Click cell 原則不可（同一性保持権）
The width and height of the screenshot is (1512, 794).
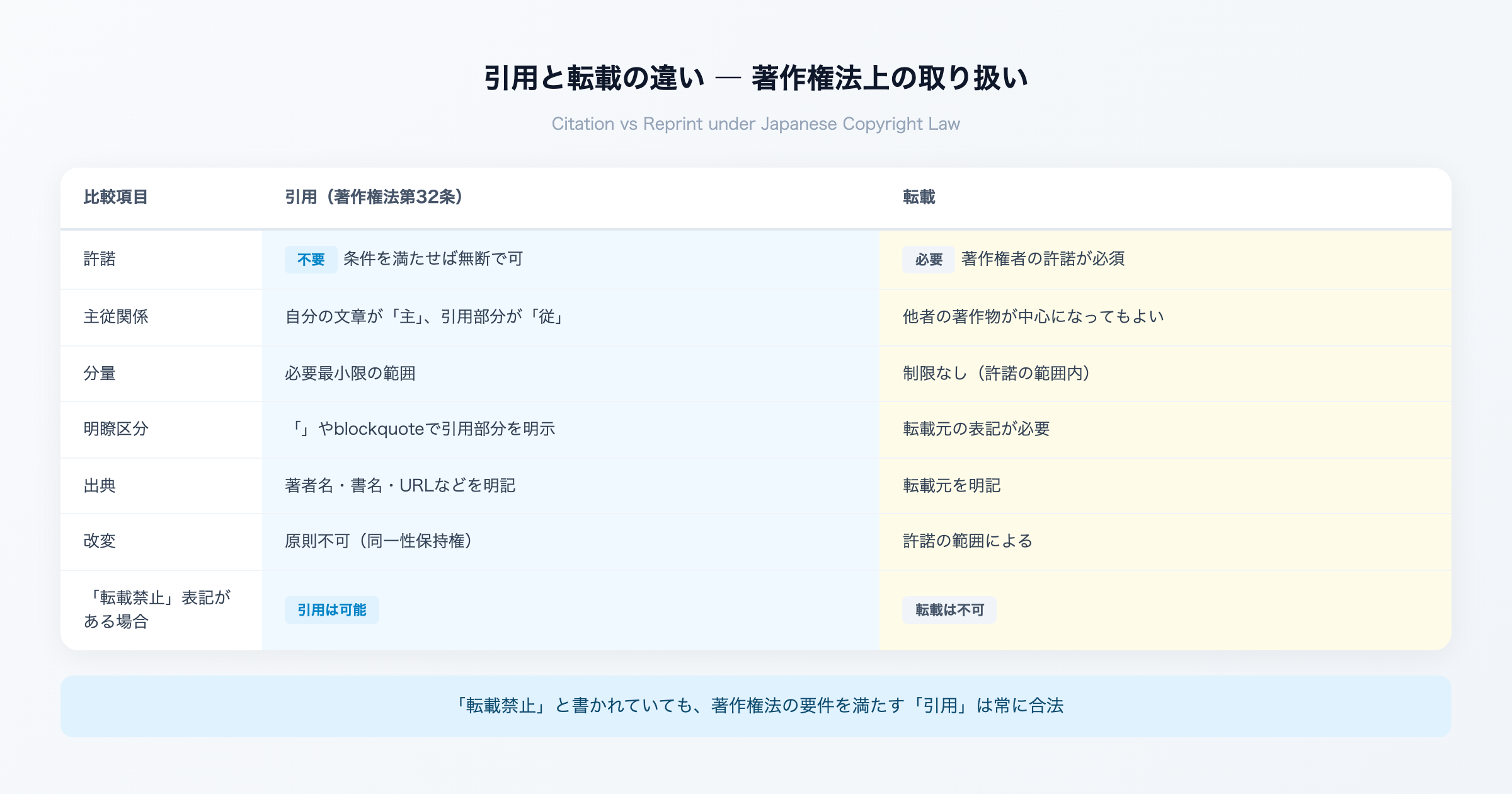379,541
